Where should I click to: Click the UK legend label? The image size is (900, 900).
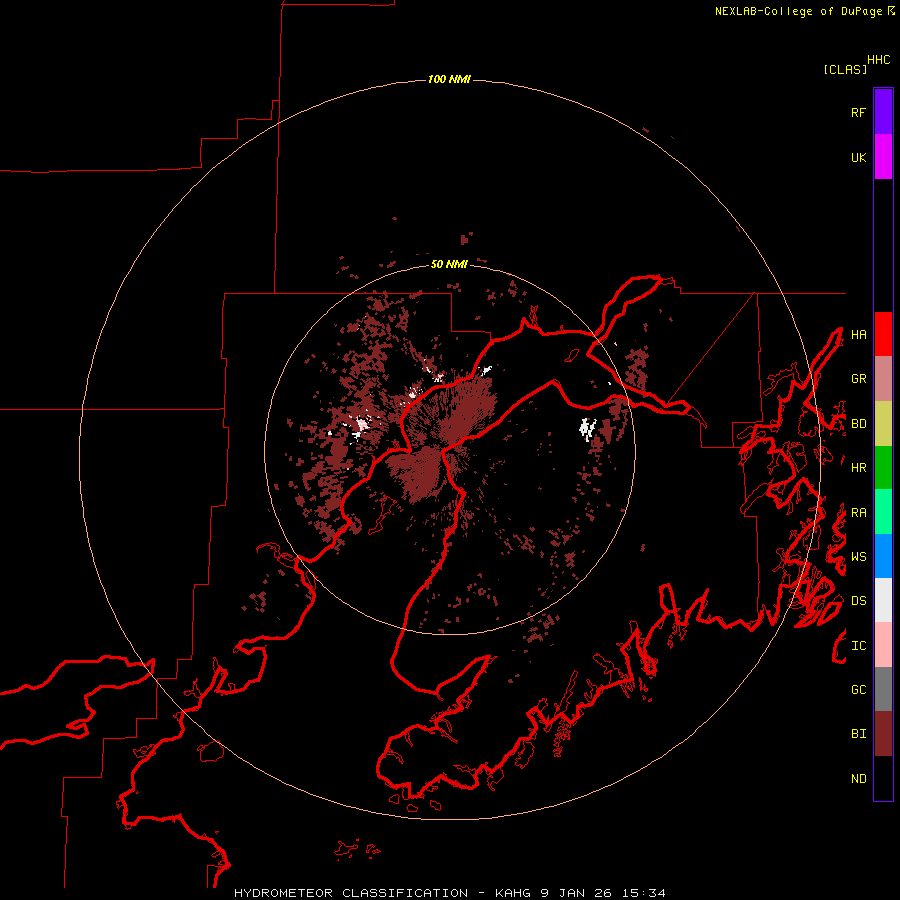pyautogui.click(x=859, y=157)
